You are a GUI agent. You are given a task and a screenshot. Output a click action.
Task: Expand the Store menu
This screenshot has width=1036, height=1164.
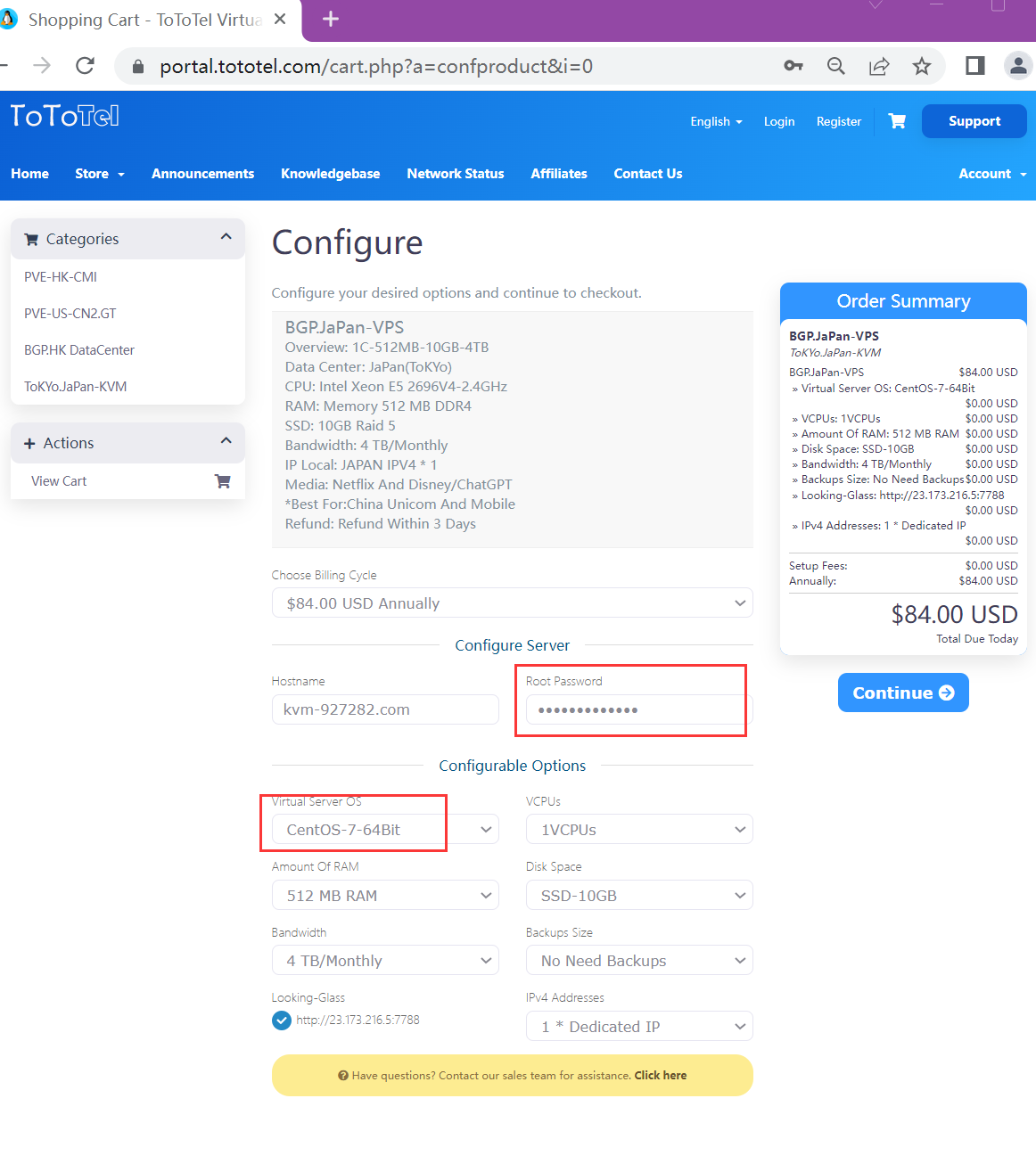pos(100,174)
